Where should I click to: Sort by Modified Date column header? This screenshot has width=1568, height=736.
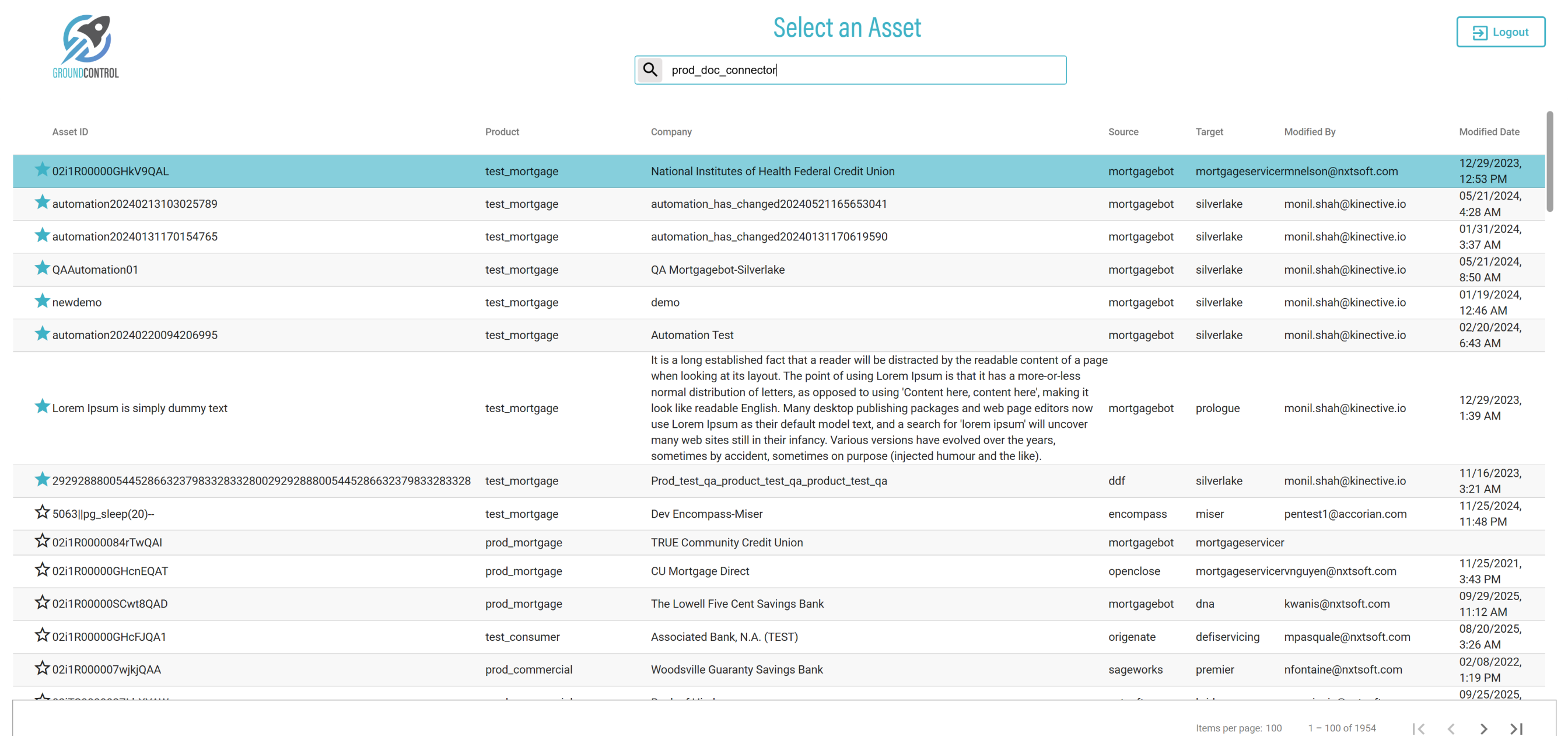(x=1488, y=131)
